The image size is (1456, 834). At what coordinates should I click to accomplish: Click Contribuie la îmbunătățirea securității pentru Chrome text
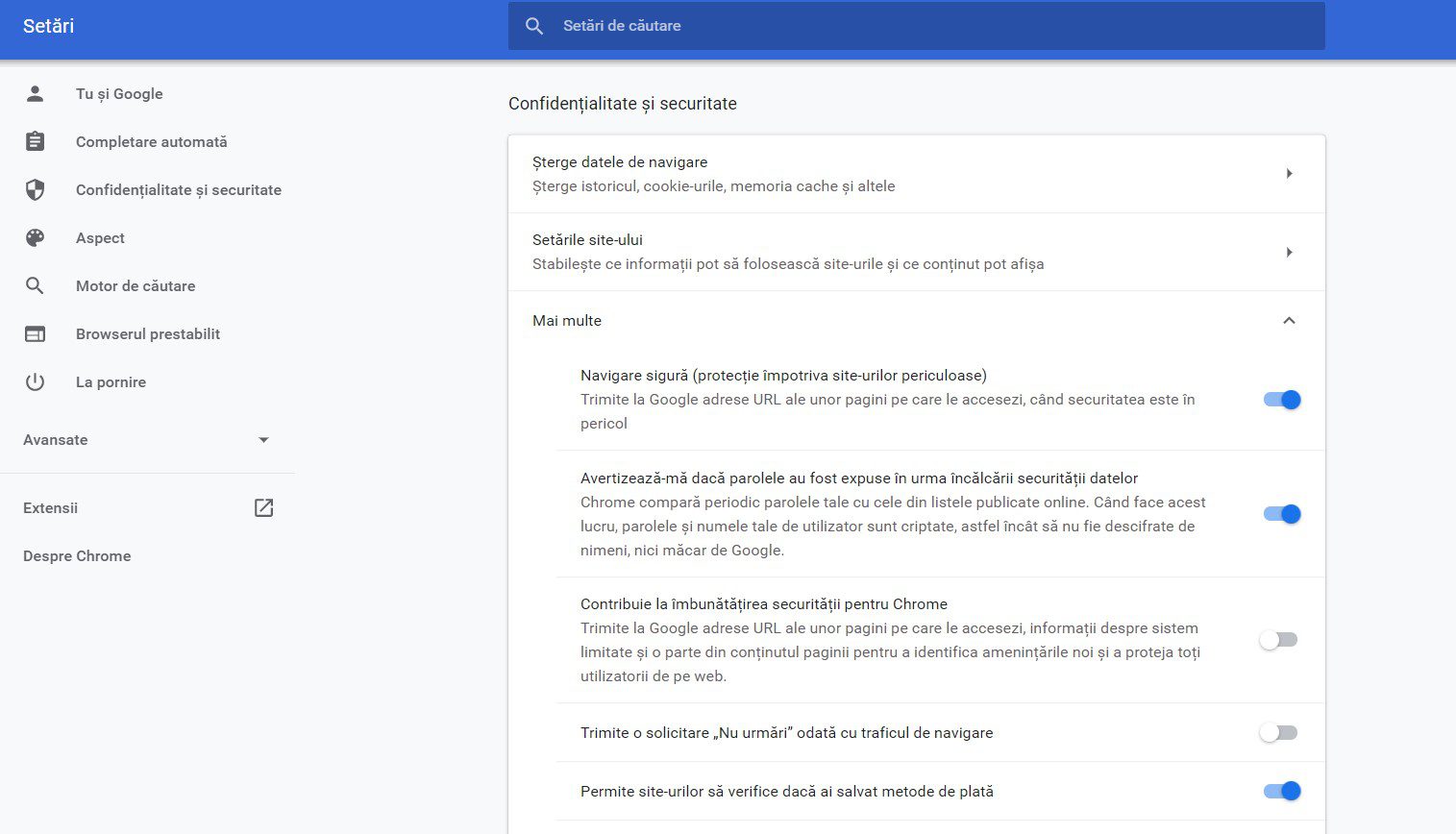click(x=764, y=604)
